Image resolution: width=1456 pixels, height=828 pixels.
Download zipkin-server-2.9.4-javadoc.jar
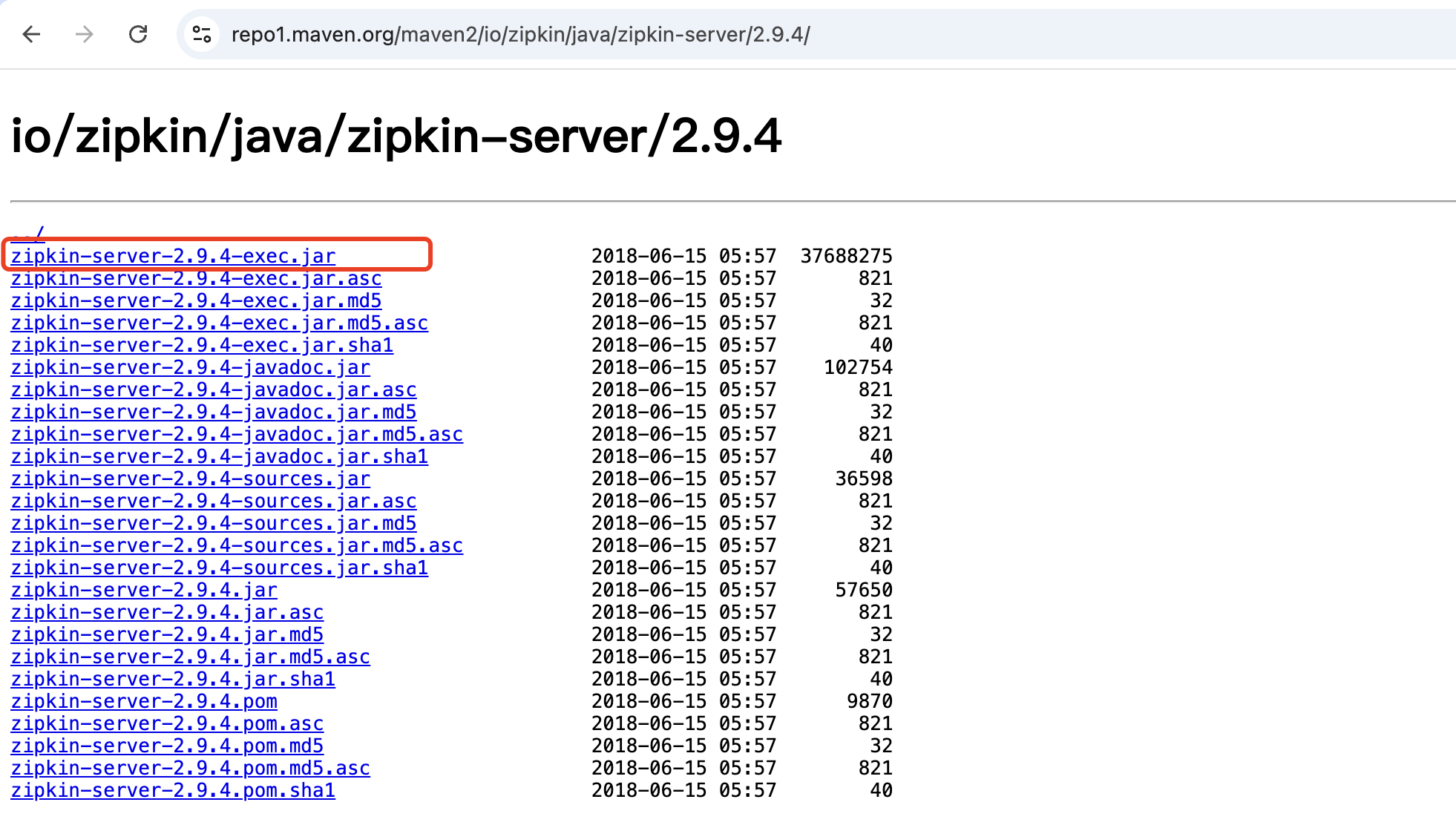click(190, 367)
